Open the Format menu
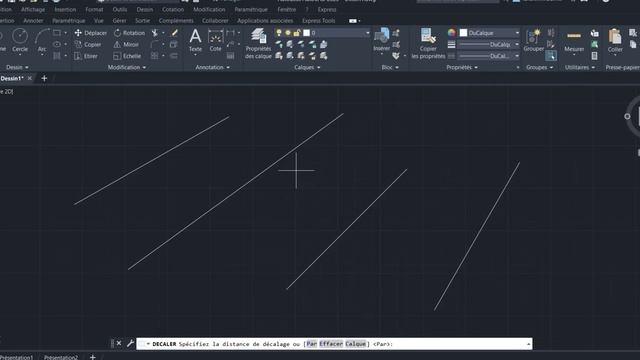 point(94,9)
